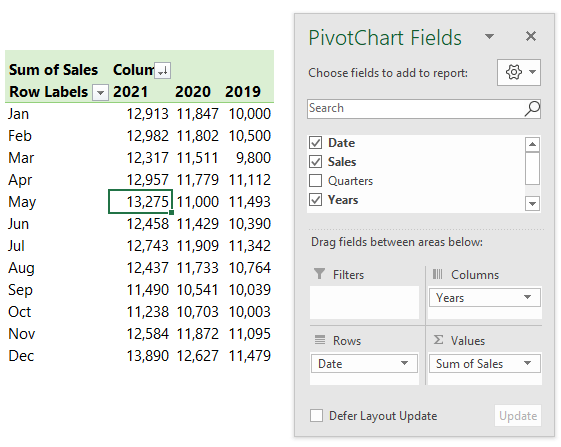Uncheck the Date field checkbox
This screenshot has width=561, height=447.
coord(316,143)
